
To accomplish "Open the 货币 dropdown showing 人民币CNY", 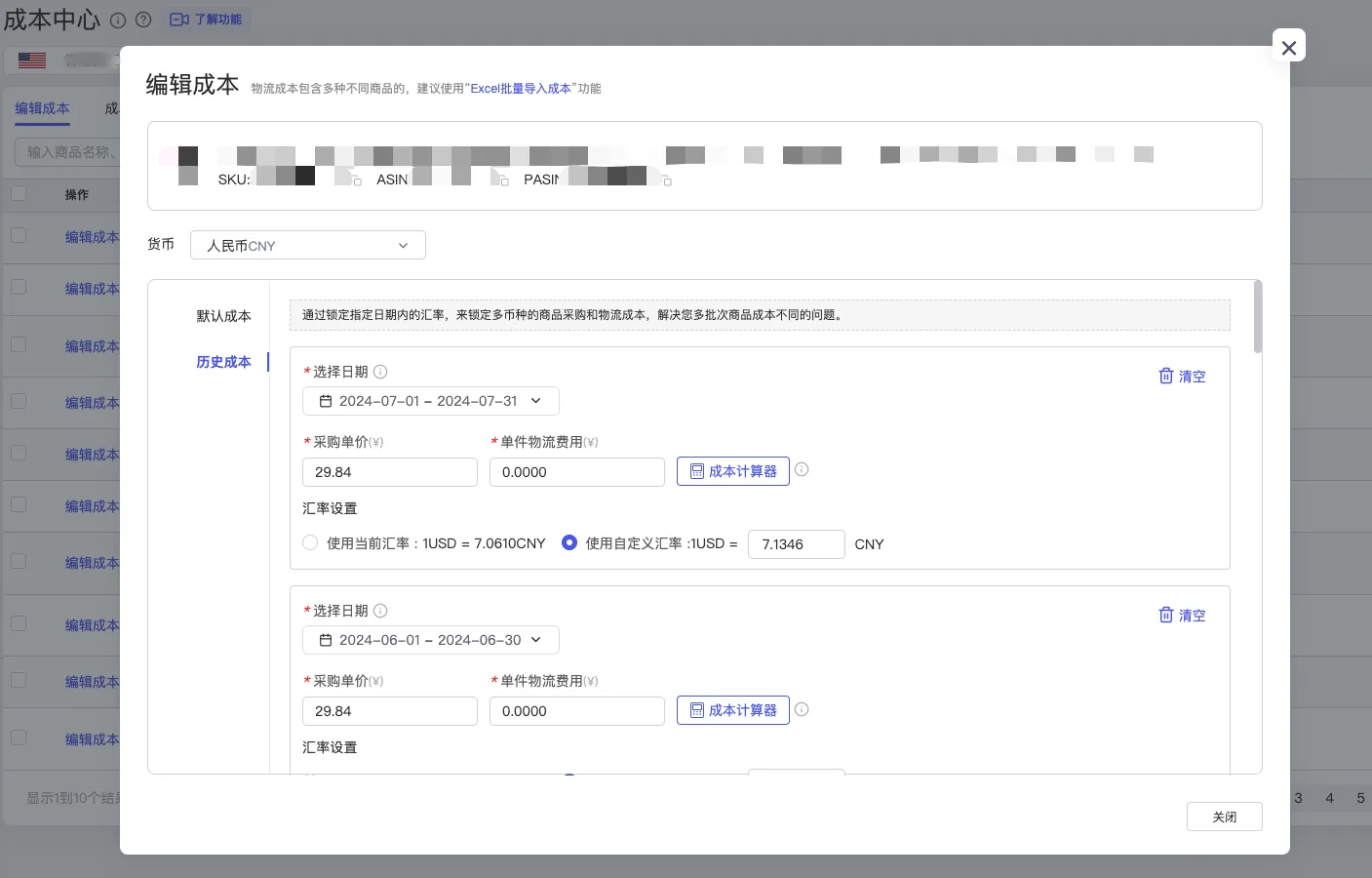I will click(308, 245).
